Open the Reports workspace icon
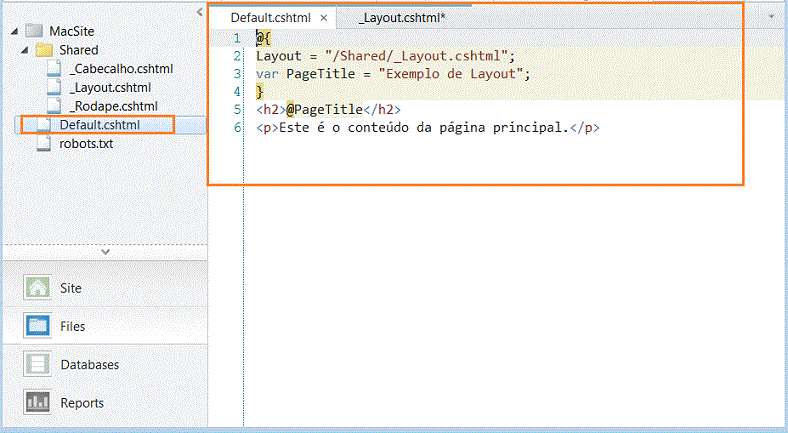 (x=37, y=402)
